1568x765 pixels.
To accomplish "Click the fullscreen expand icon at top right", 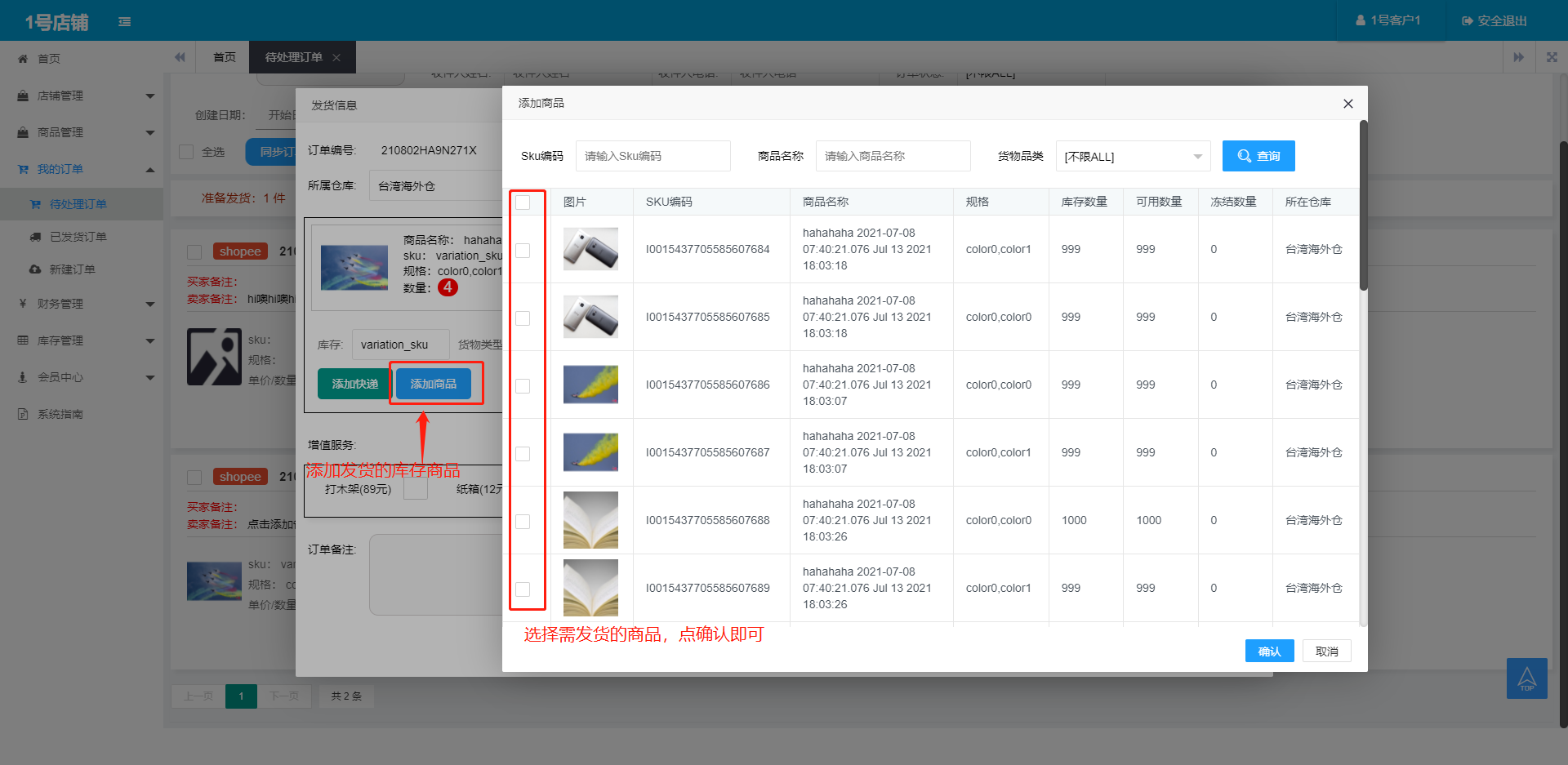I will (1552, 57).
